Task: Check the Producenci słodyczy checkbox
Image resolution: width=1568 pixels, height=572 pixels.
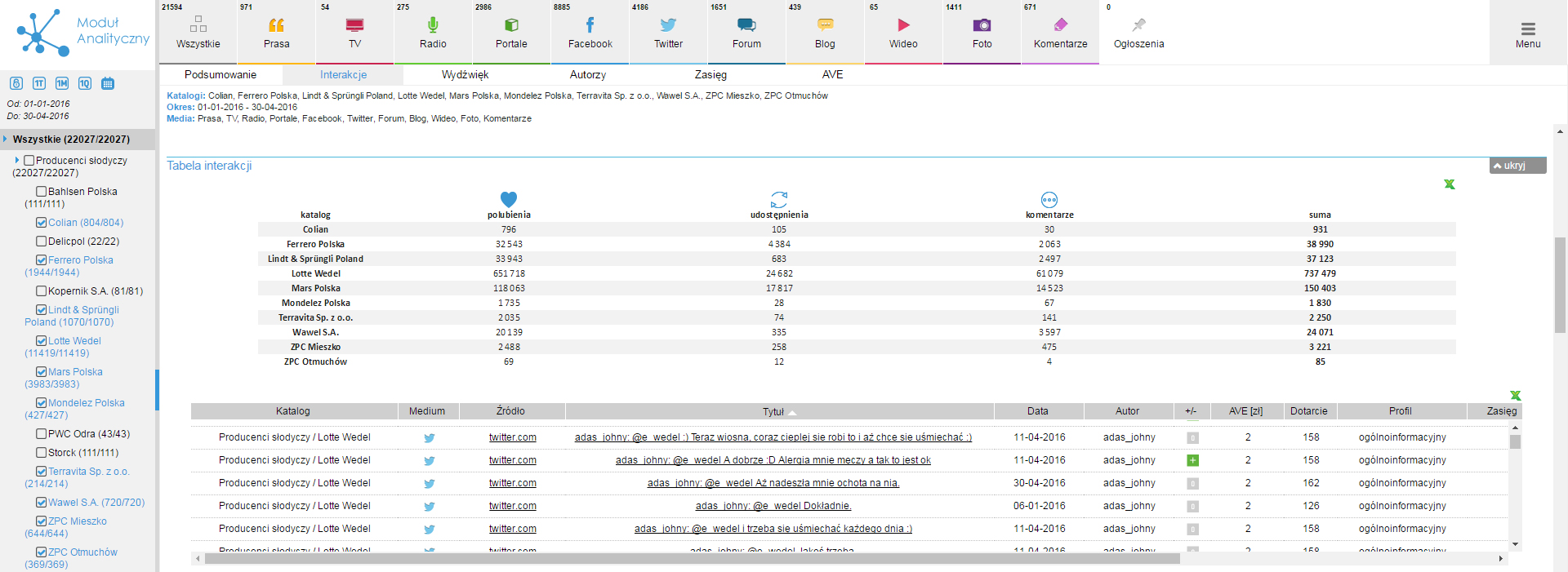Action: [x=29, y=161]
